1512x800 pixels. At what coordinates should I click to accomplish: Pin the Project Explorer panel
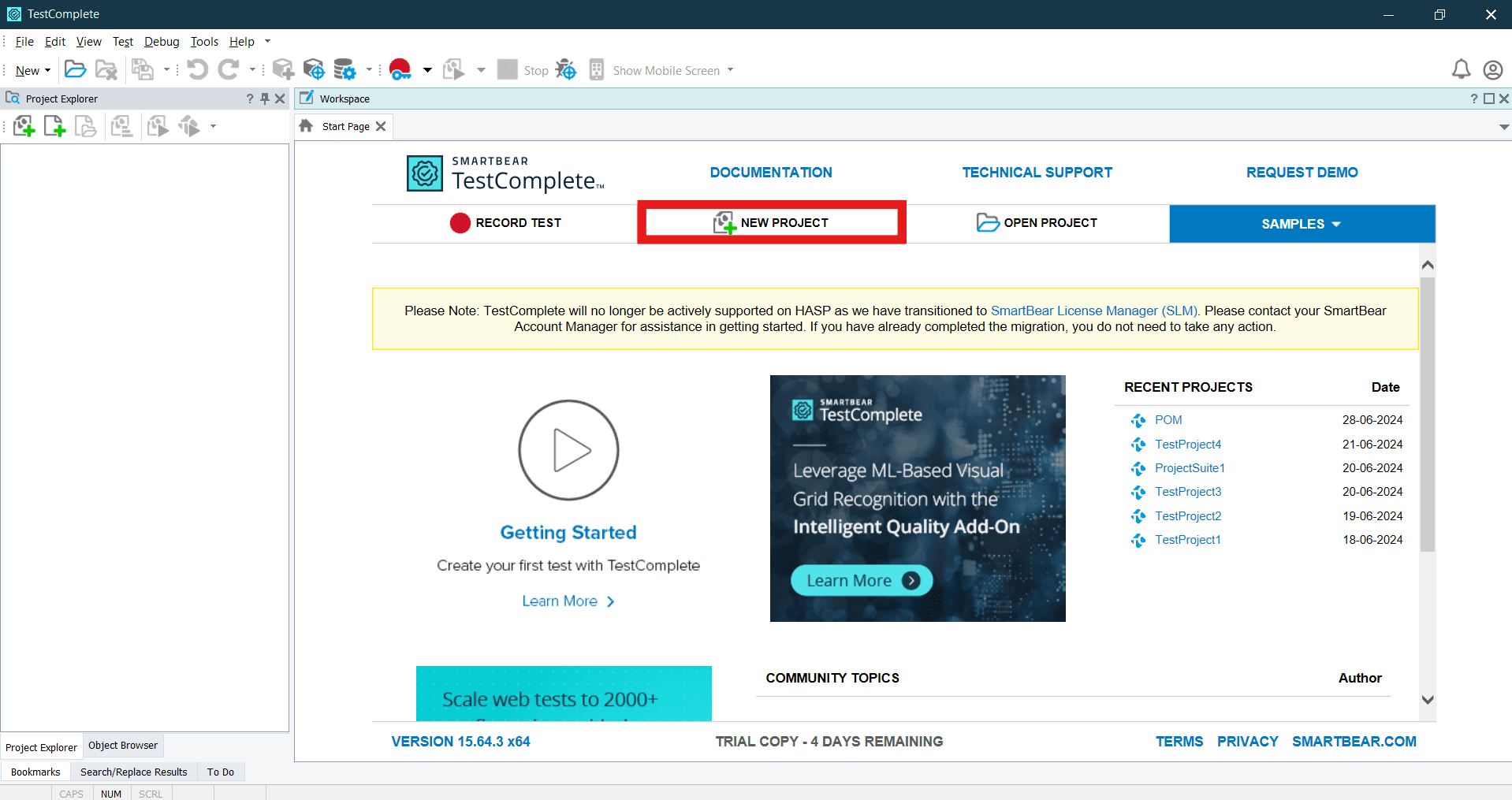(x=266, y=99)
